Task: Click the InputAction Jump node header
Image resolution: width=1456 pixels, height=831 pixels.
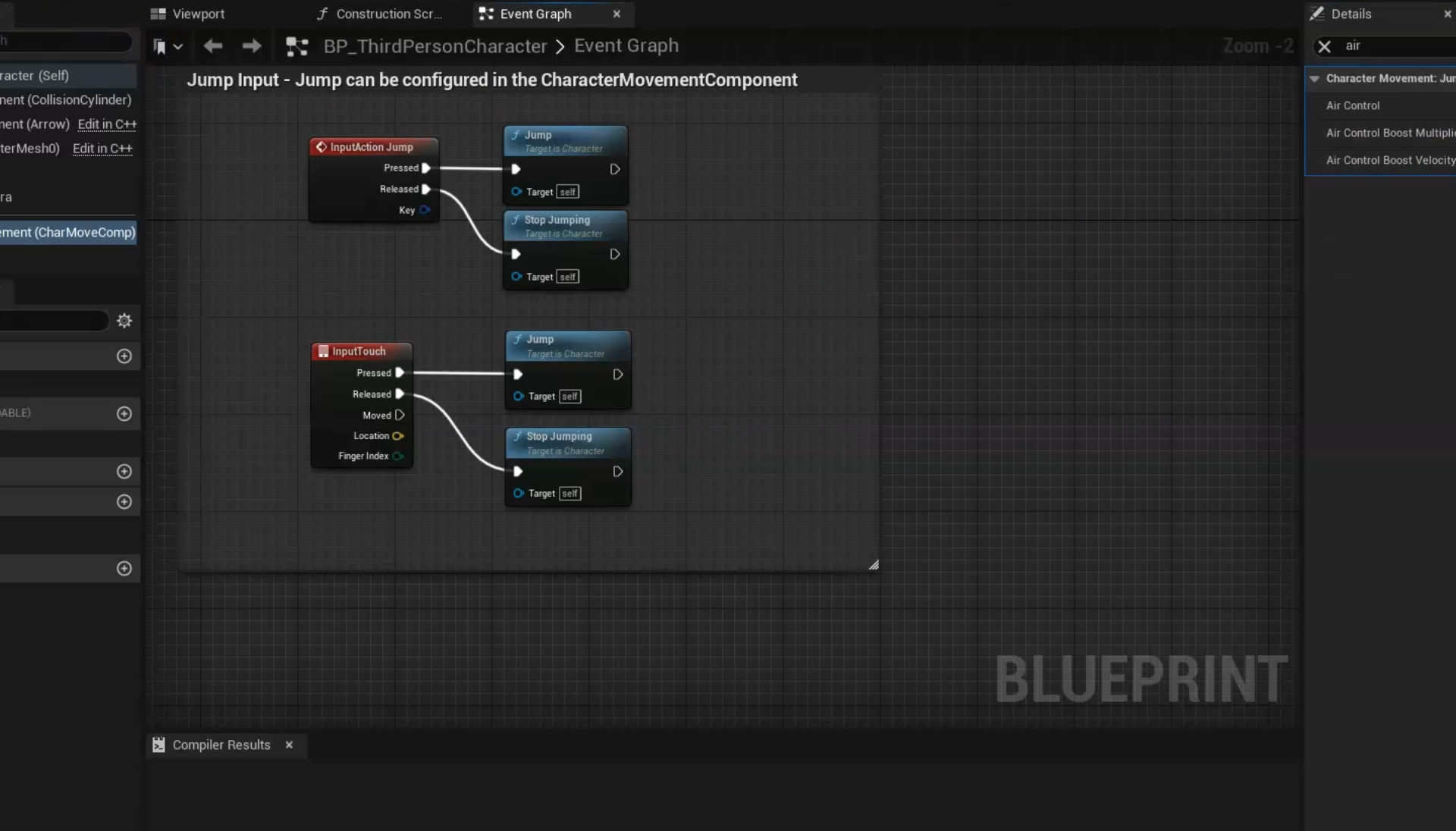Action: [x=372, y=147]
